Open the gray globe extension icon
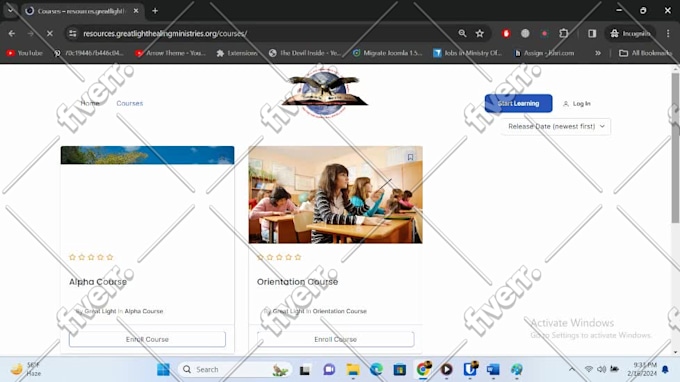The width and height of the screenshot is (680, 382). (525, 33)
